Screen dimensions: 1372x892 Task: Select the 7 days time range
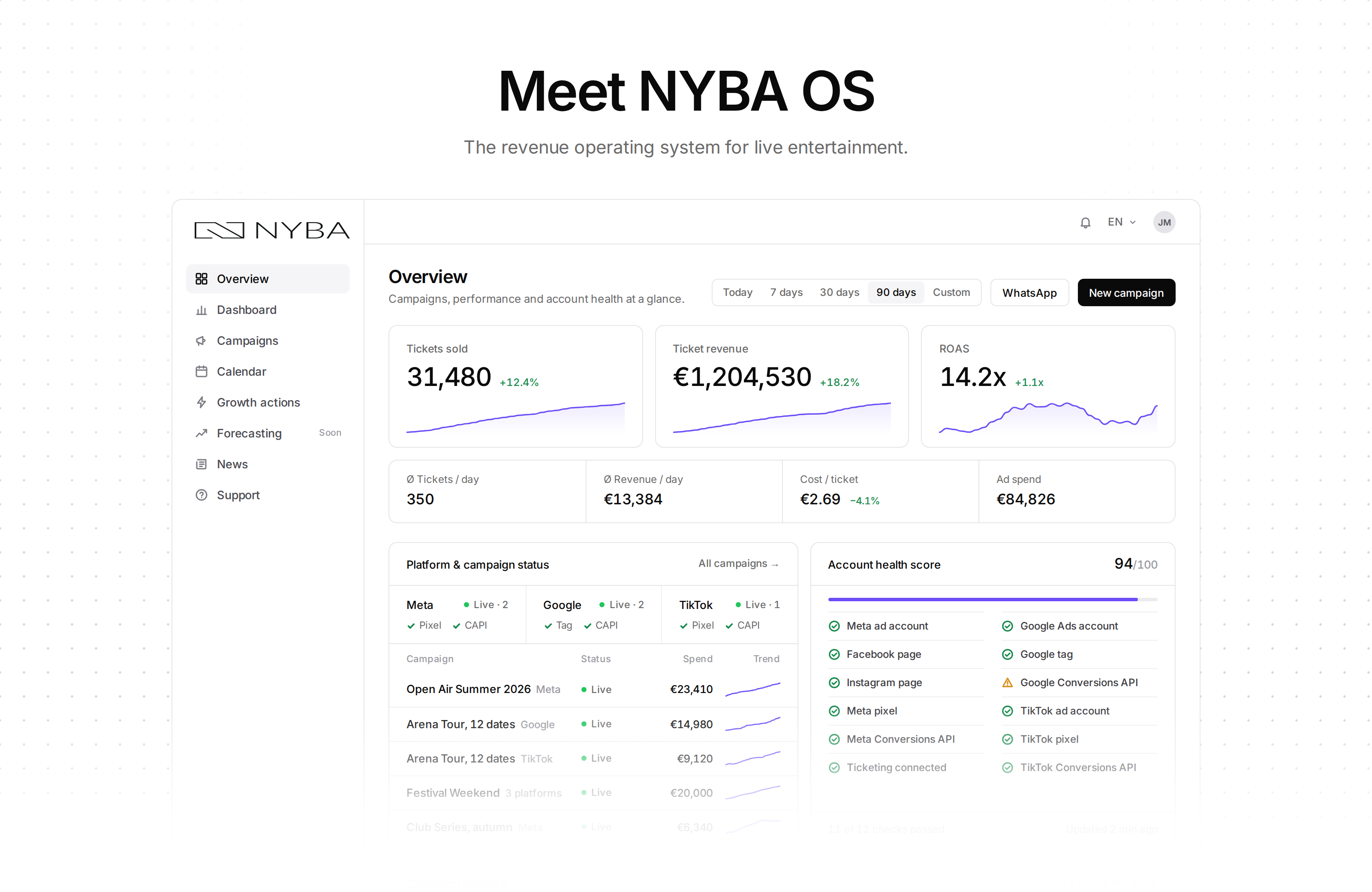pyautogui.click(x=786, y=292)
